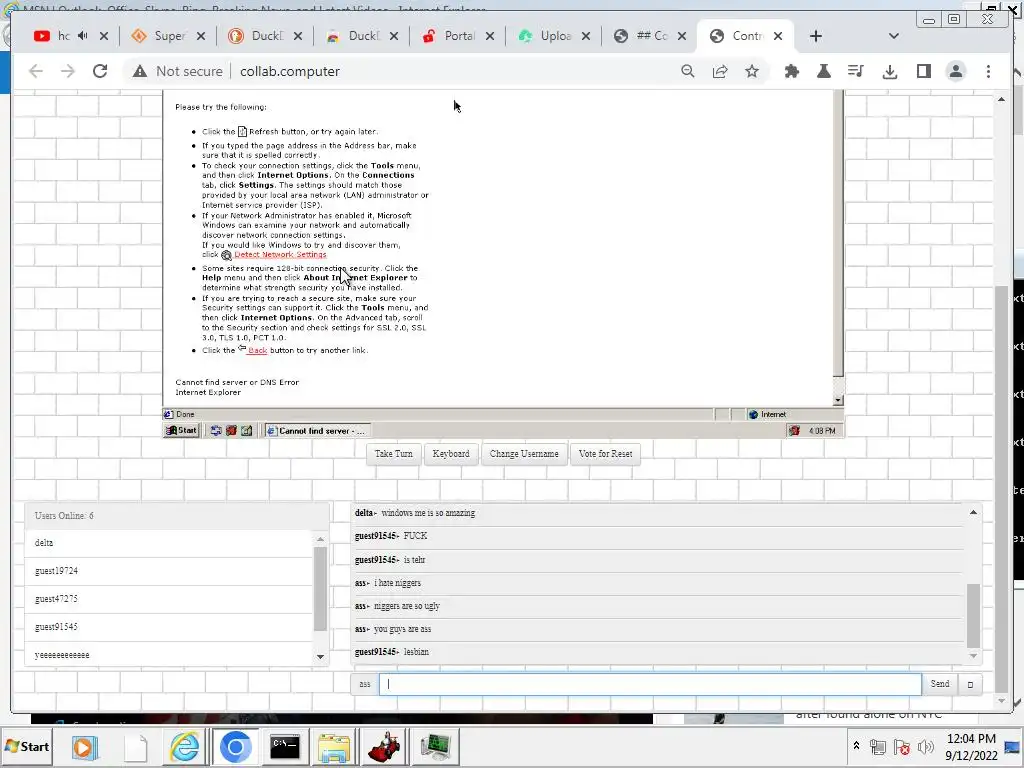Open the zoom magnifier icon in address bar
Viewport: 1024px width, 768px height.
tap(688, 71)
